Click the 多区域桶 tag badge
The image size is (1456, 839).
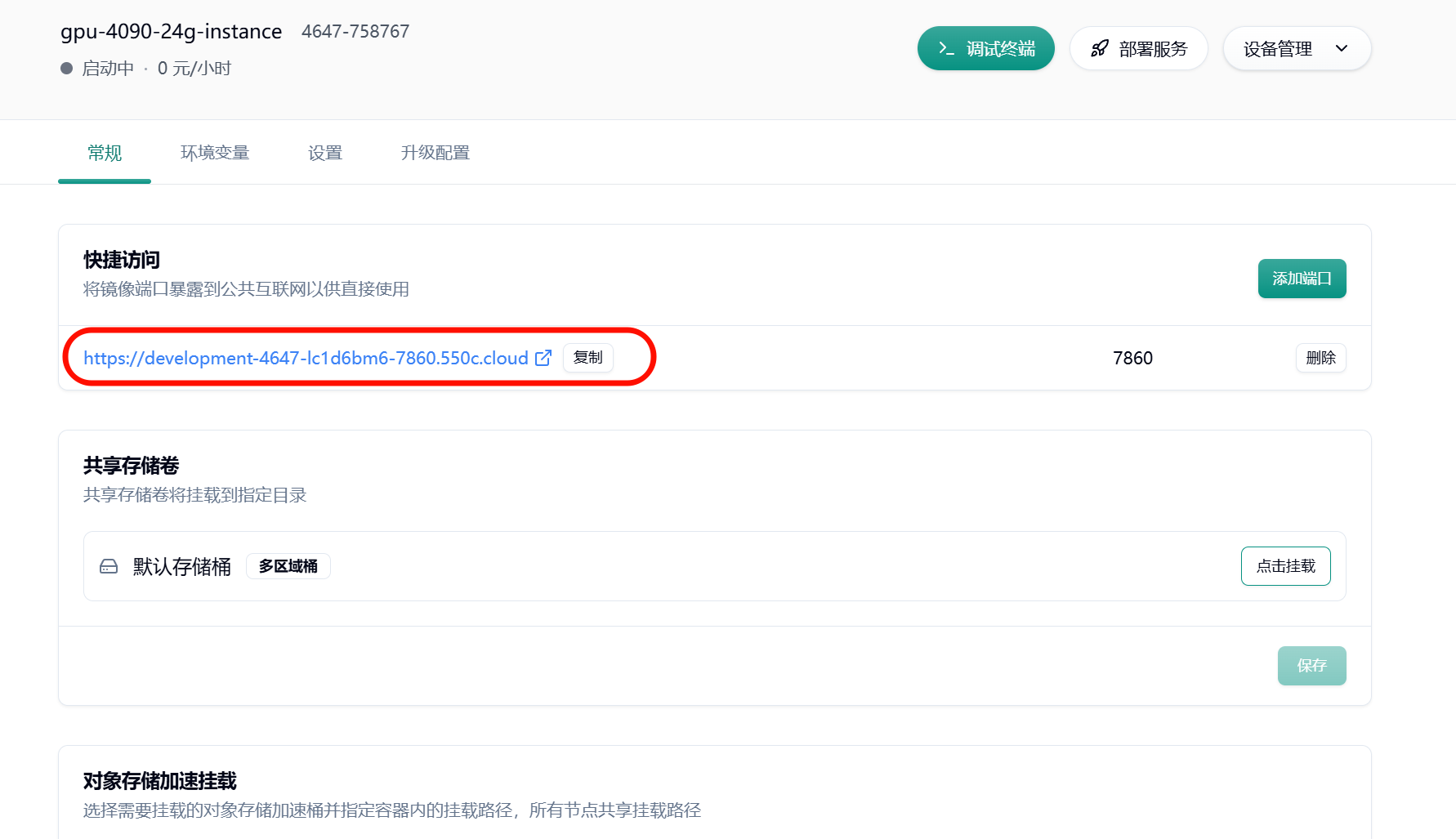288,566
